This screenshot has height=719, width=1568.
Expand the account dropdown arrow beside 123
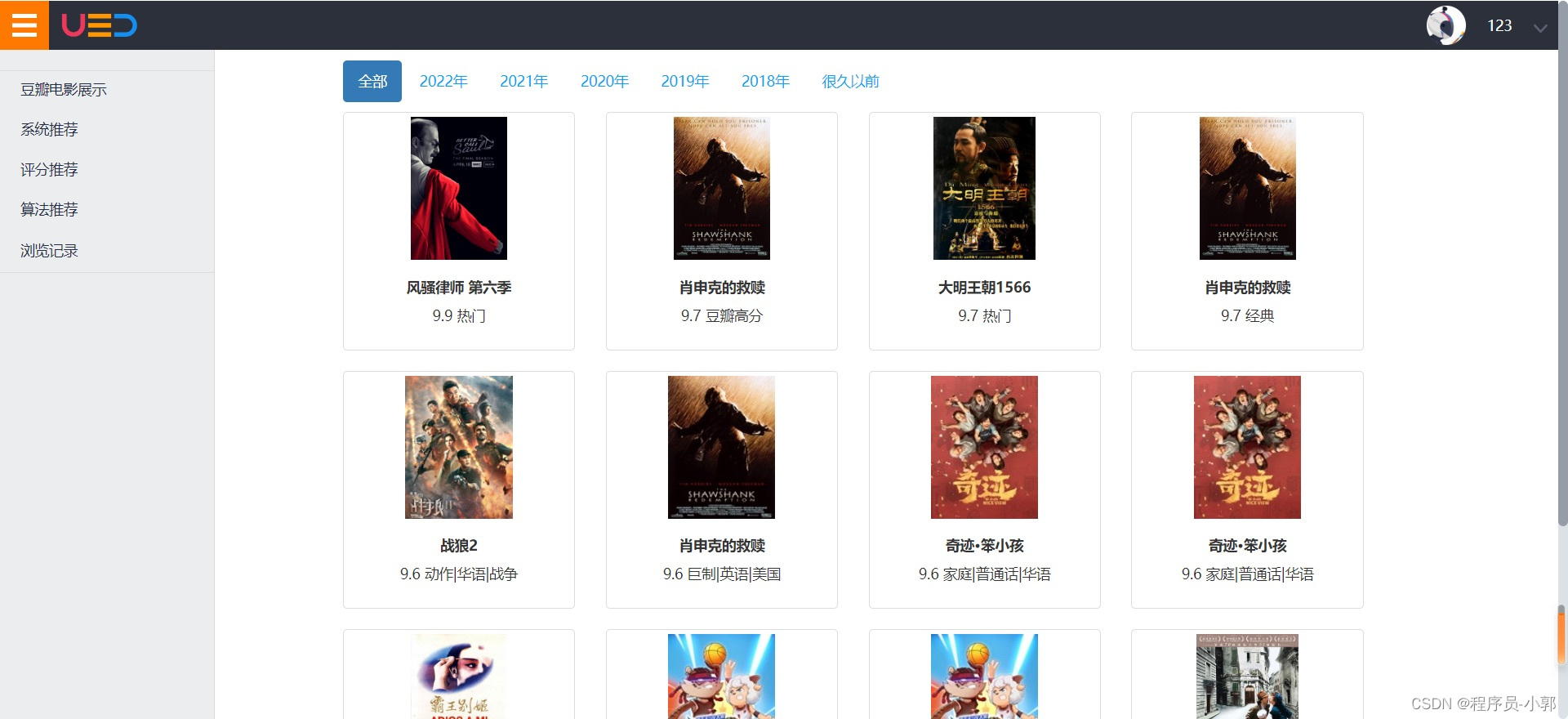1540,28
